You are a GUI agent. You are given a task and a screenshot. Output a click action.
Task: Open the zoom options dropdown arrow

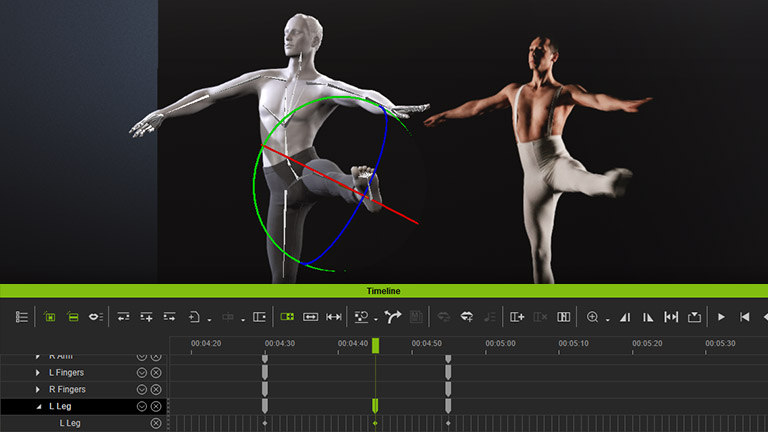pos(607,320)
